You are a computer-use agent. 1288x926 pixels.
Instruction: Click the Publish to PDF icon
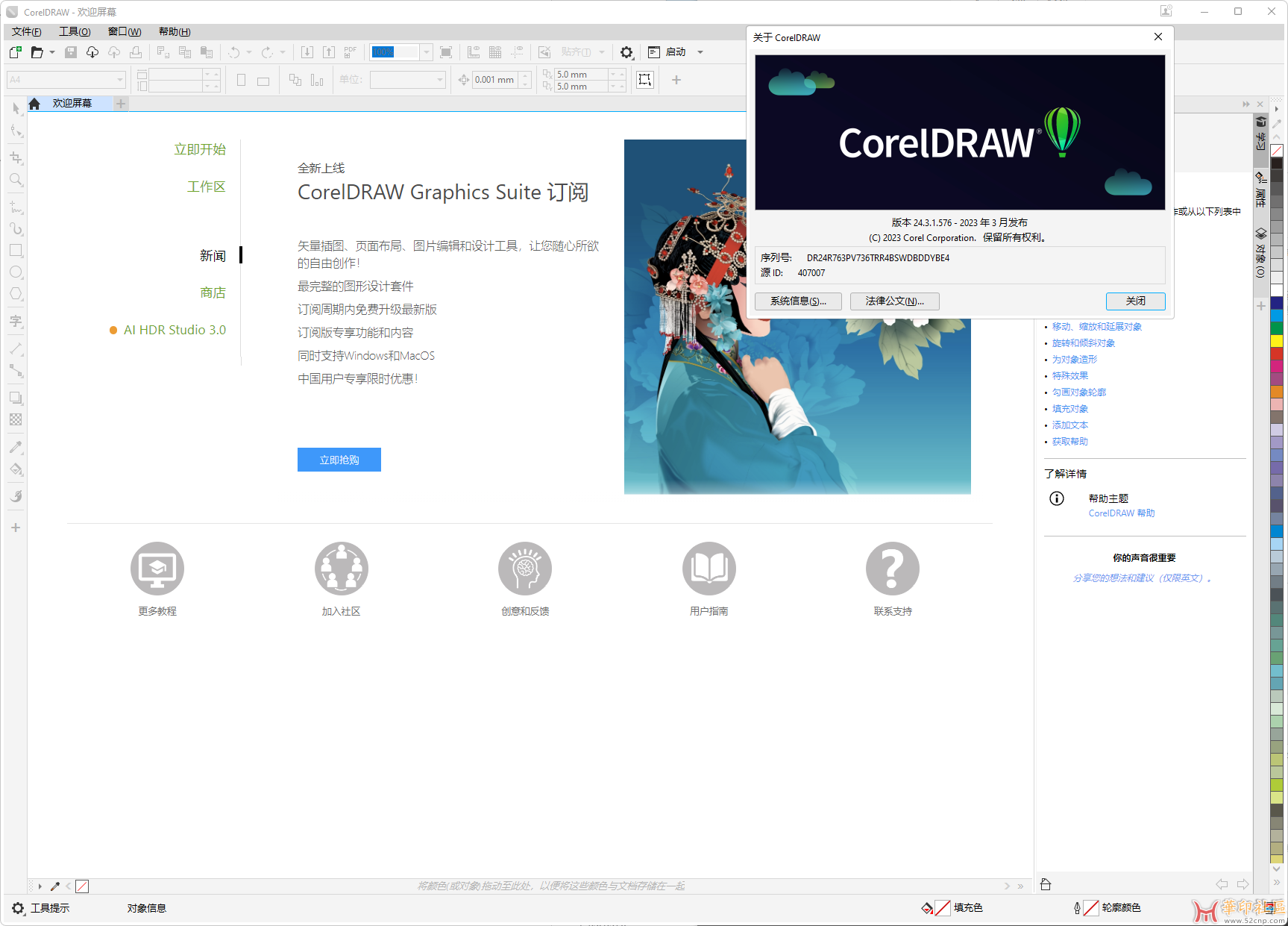pos(351,52)
